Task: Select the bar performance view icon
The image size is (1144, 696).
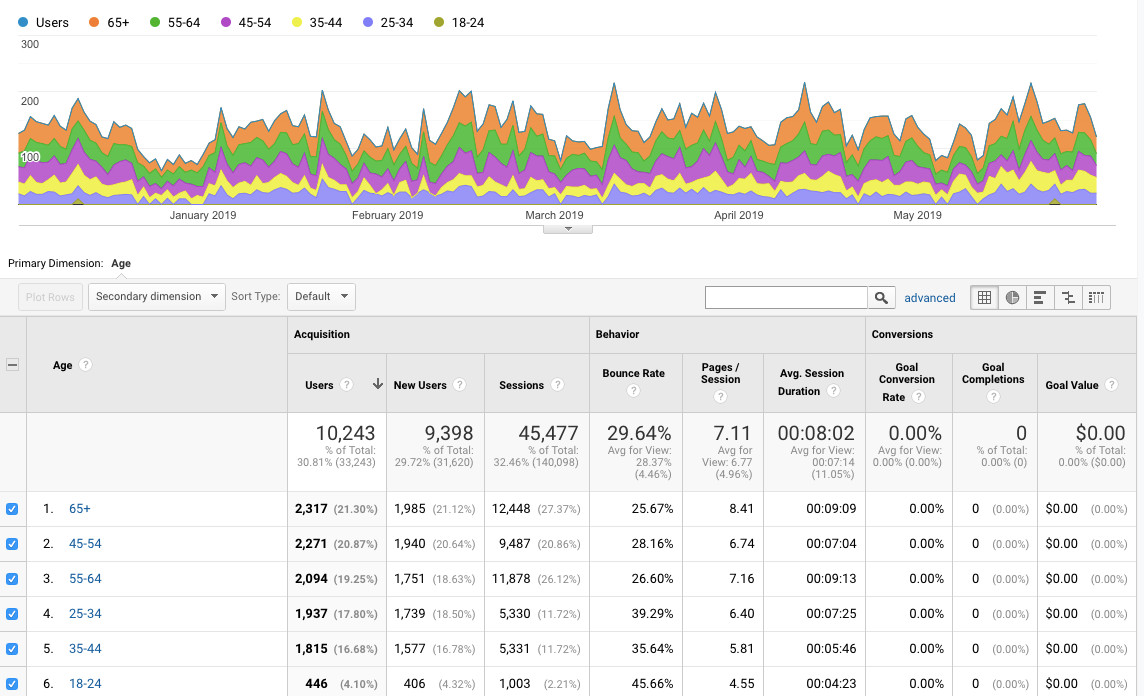Action: [x=1040, y=297]
